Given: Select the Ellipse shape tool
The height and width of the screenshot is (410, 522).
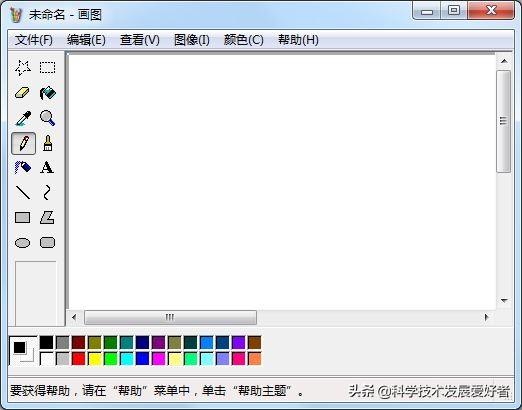Looking at the screenshot, I should (23, 243).
